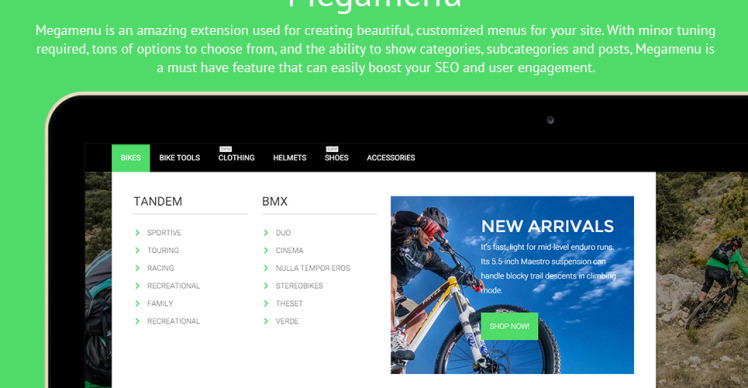Viewport: 748px width, 388px height.
Task: Open the Helmets menu item
Action: 290,158
